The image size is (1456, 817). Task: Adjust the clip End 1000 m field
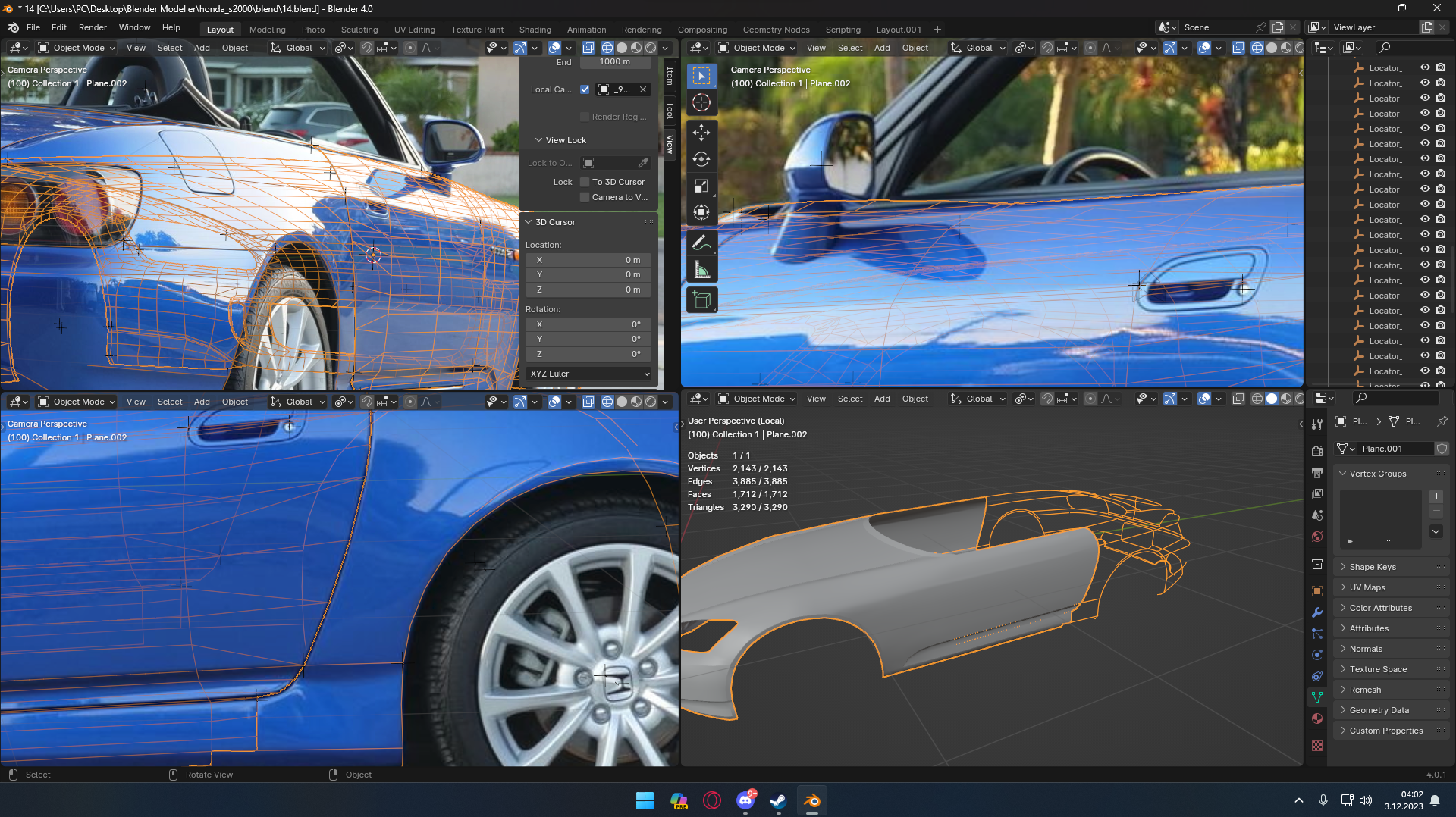pos(615,62)
